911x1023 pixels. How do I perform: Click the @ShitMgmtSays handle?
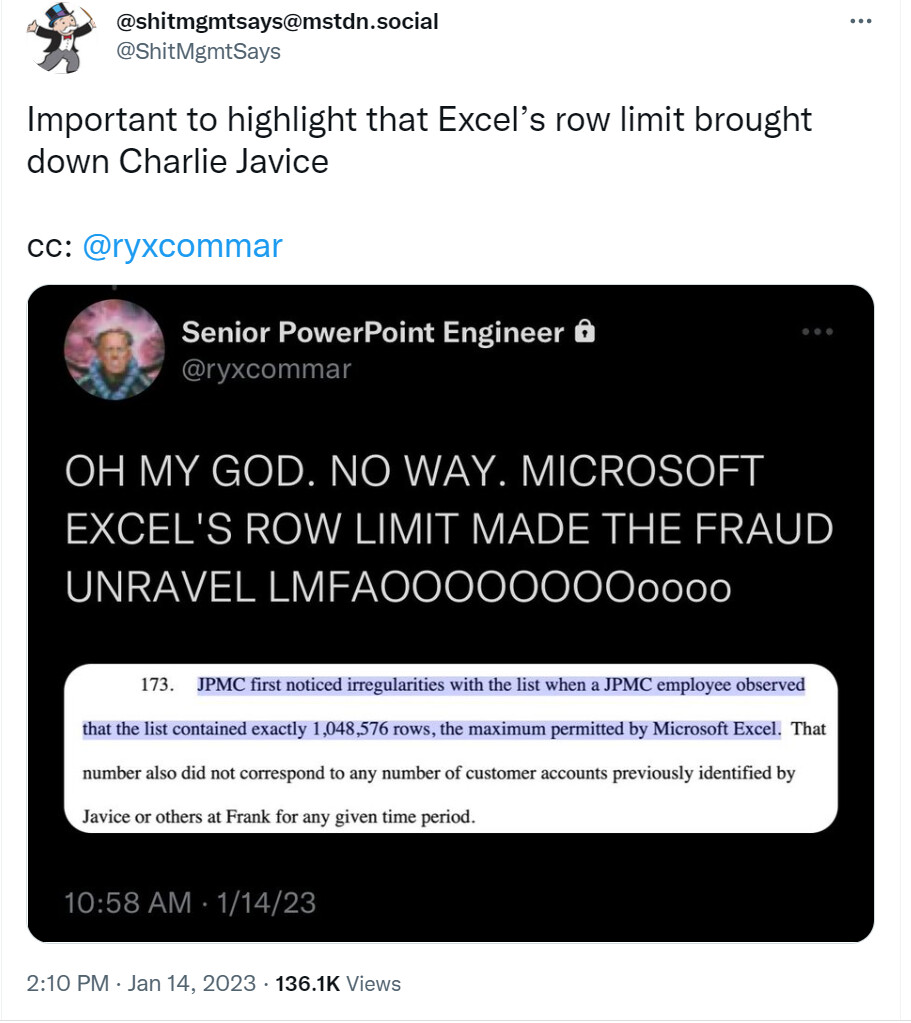pyautogui.click(x=198, y=52)
